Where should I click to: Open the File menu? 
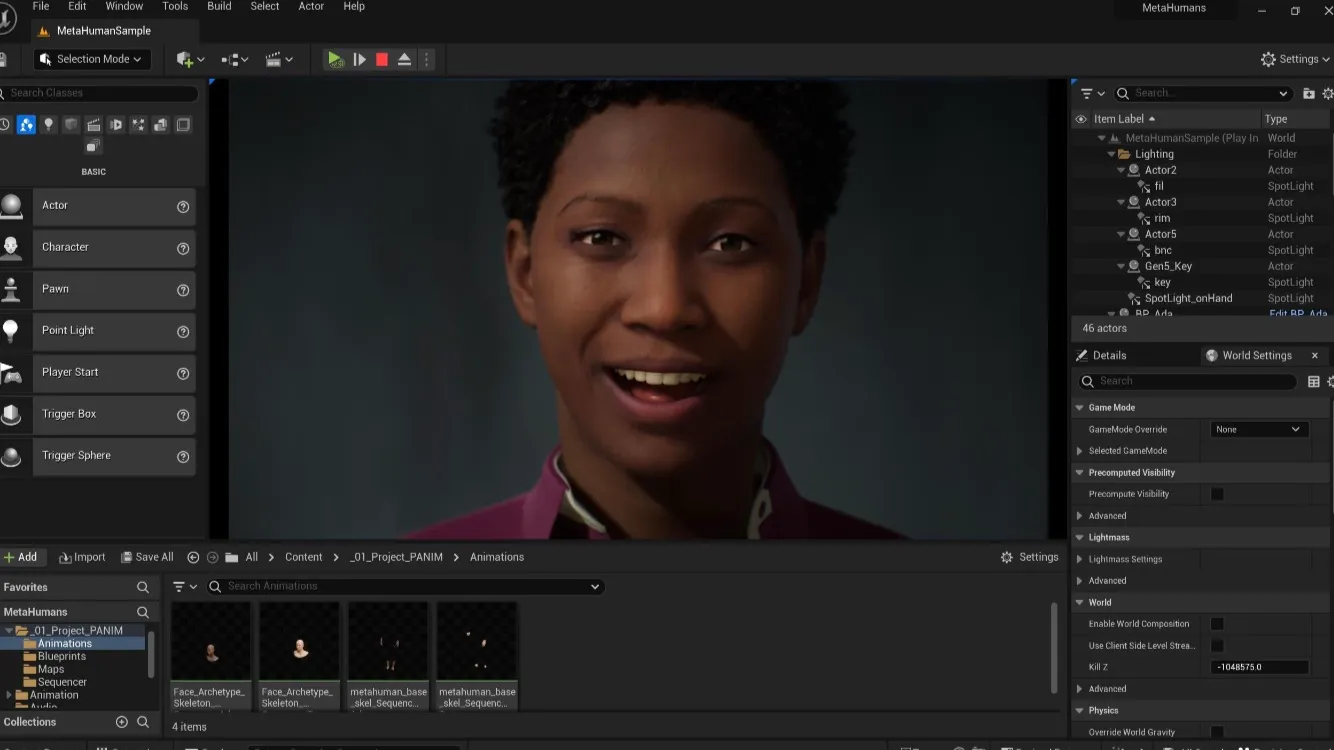pos(41,6)
